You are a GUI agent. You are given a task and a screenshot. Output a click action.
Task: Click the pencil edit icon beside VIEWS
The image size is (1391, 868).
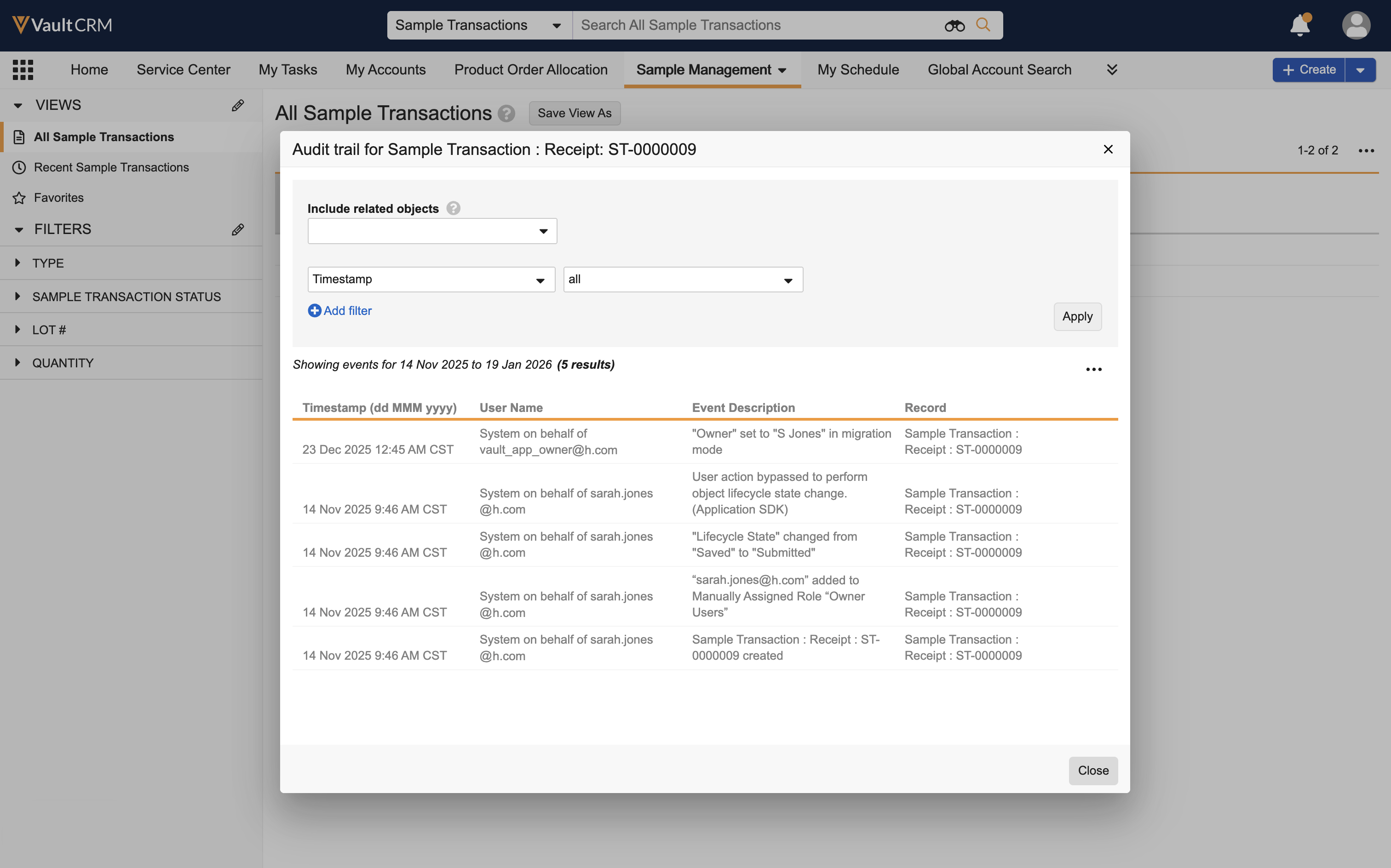pos(238,105)
